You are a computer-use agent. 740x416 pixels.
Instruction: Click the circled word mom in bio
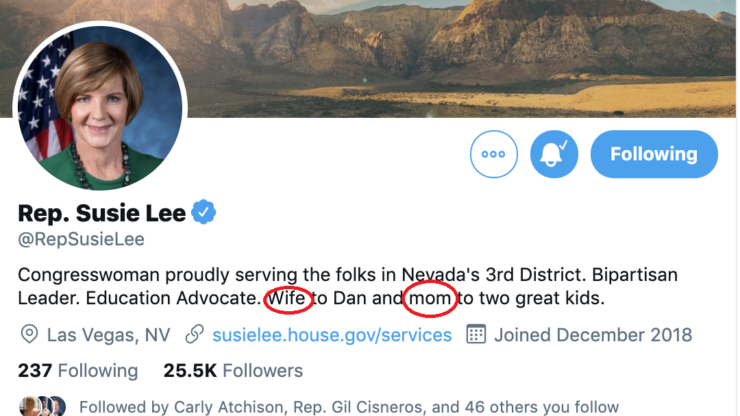tap(431, 298)
